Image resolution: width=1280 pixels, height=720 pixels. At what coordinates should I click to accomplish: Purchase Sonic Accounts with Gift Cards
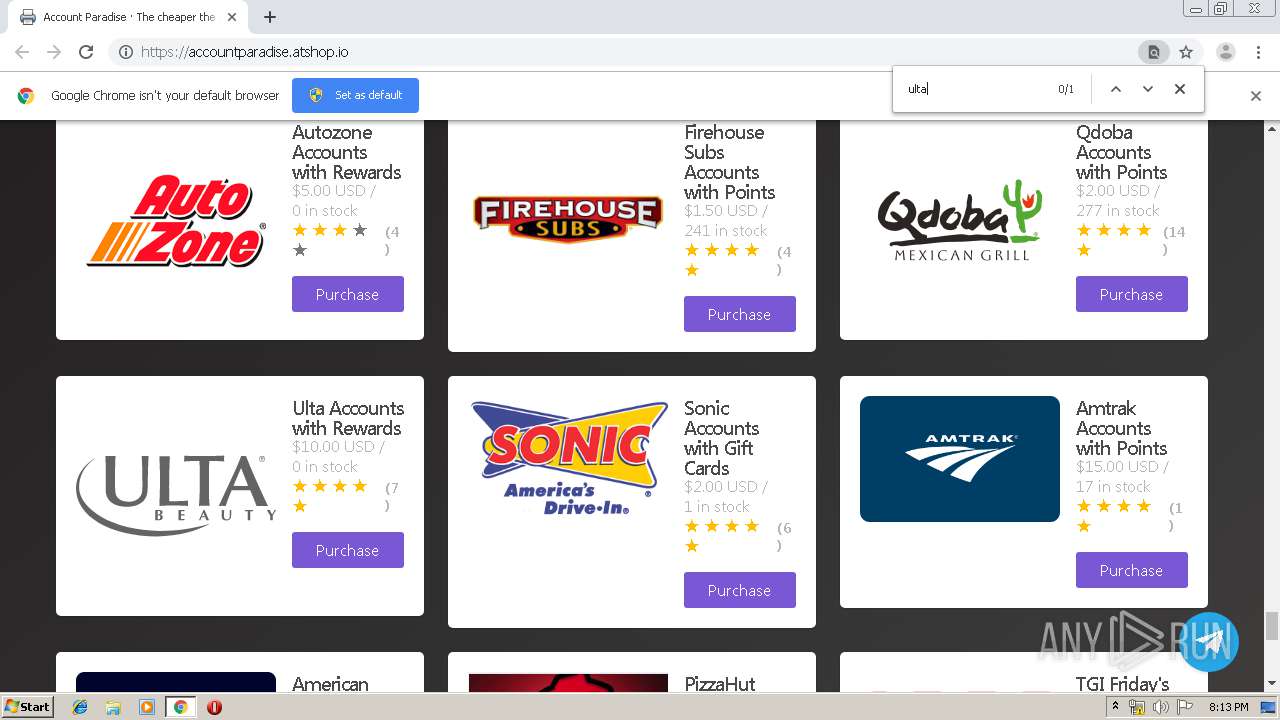[x=740, y=590]
